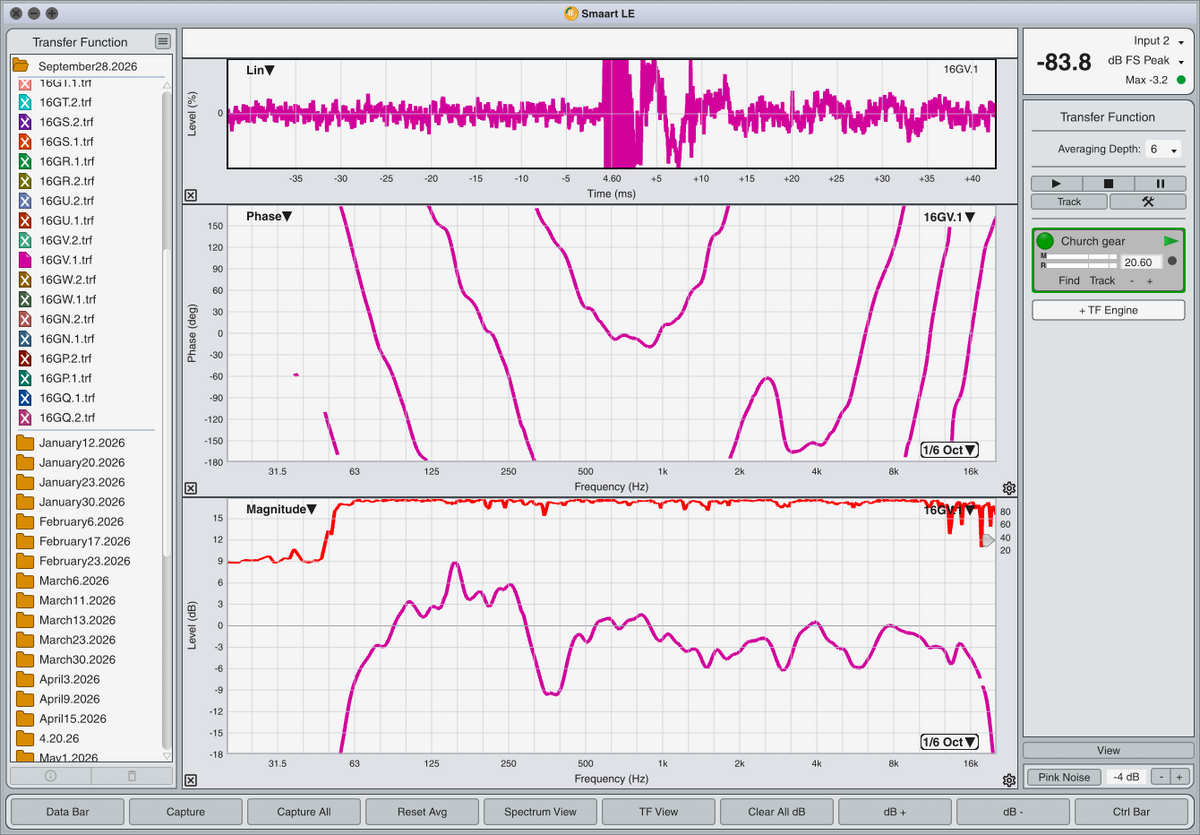Close the phase plot pane
1200x835 pixels.
coord(191,488)
